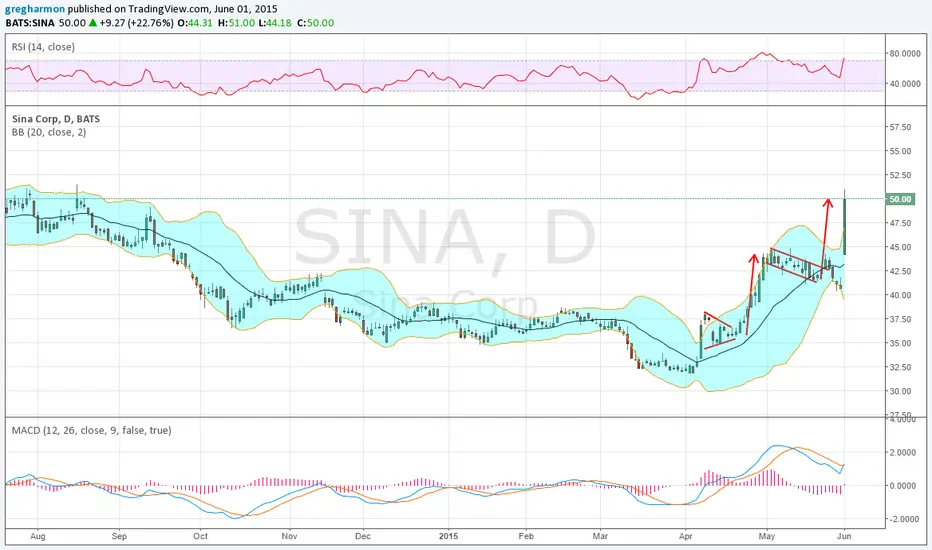Select the L:44.18 low value
The width and height of the screenshot is (932, 550).
click(275, 23)
